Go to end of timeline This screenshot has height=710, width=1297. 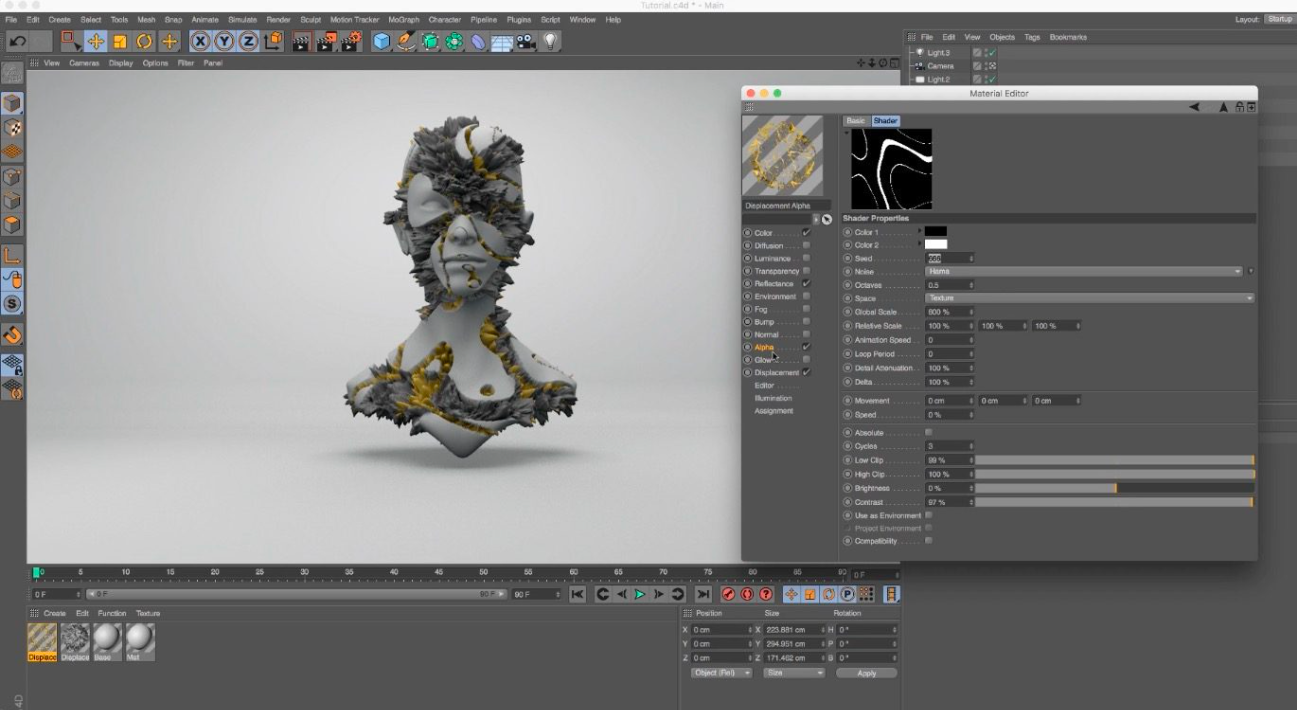(x=703, y=594)
